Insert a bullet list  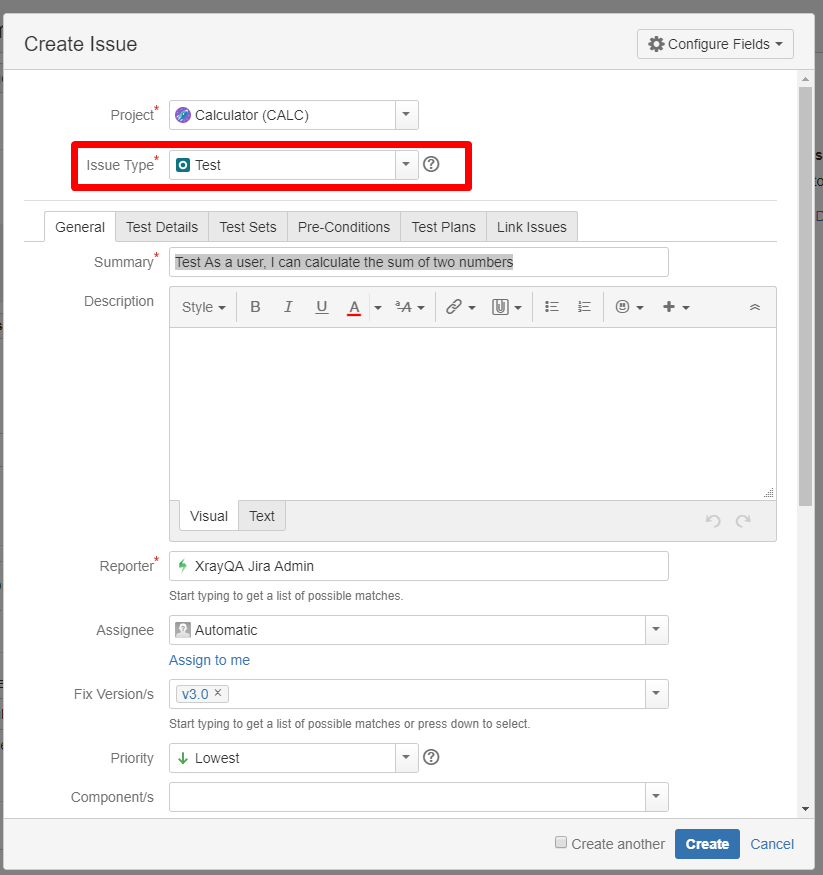coord(551,307)
